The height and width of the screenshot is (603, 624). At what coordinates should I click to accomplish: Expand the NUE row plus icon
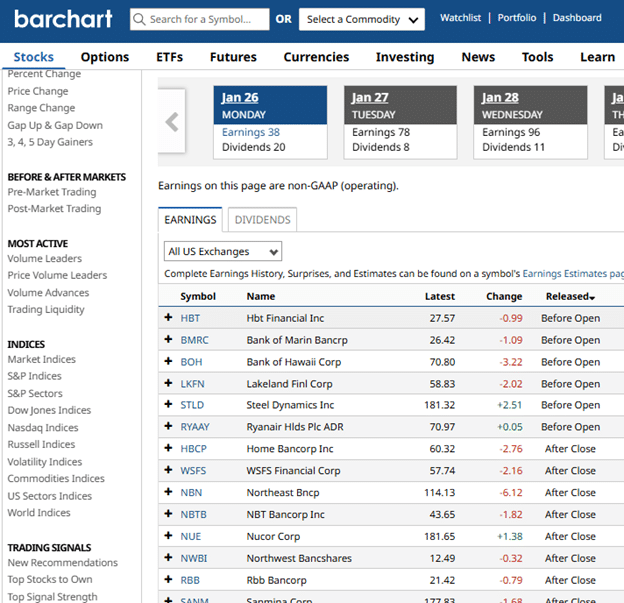(x=168, y=536)
